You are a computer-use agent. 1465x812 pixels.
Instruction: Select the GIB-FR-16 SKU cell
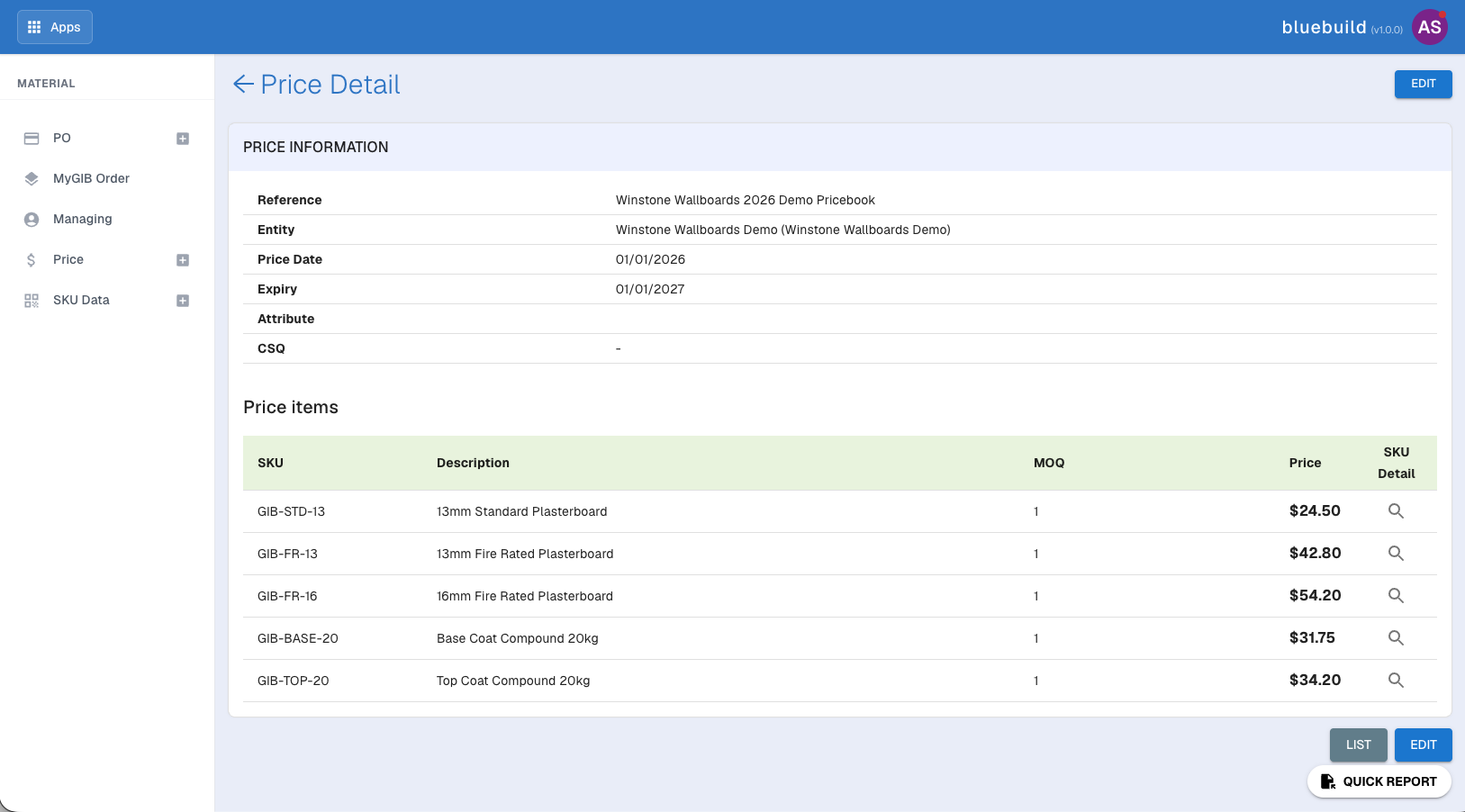[287, 596]
